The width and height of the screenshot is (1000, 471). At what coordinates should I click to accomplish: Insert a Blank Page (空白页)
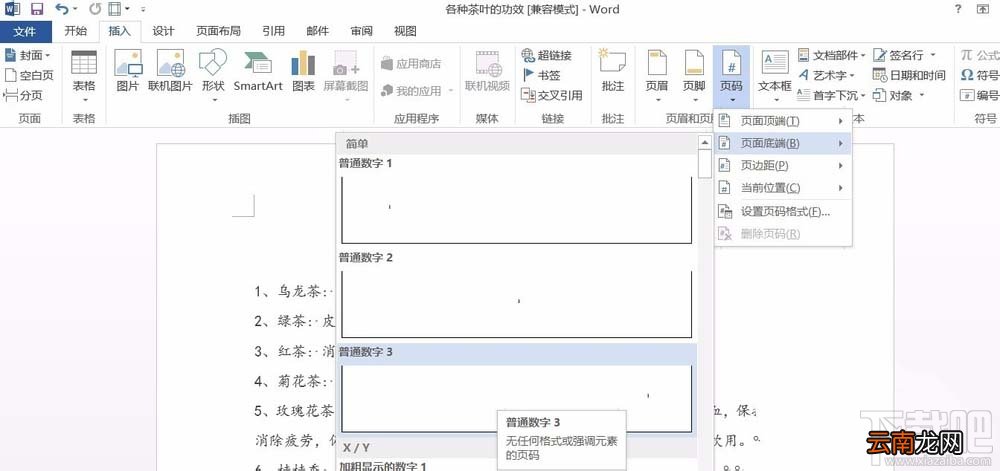[x=29, y=75]
